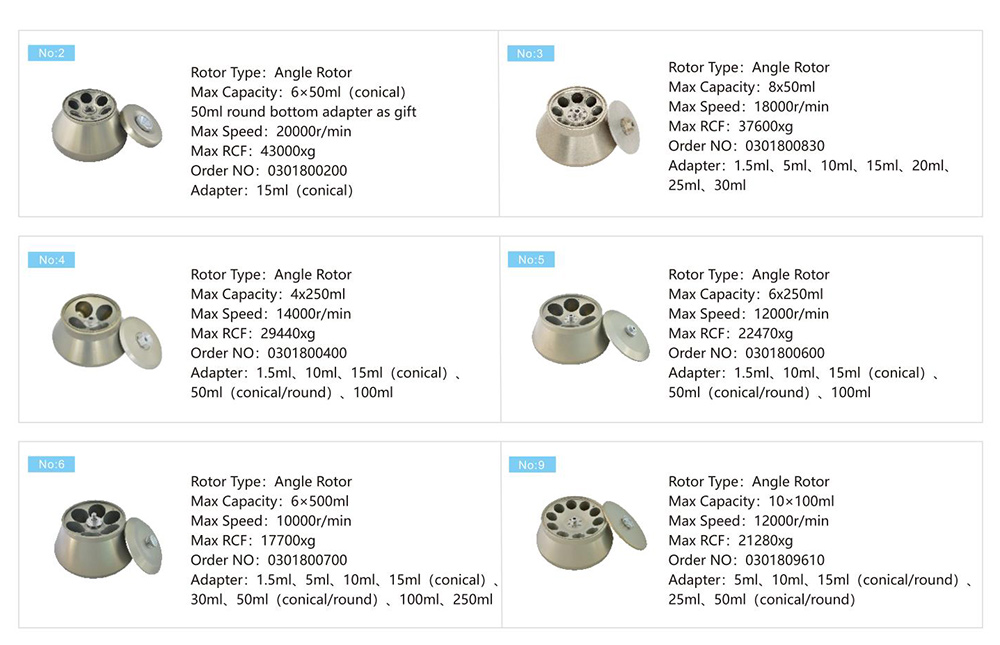Select the blue No:9 label badge

[530, 464]
